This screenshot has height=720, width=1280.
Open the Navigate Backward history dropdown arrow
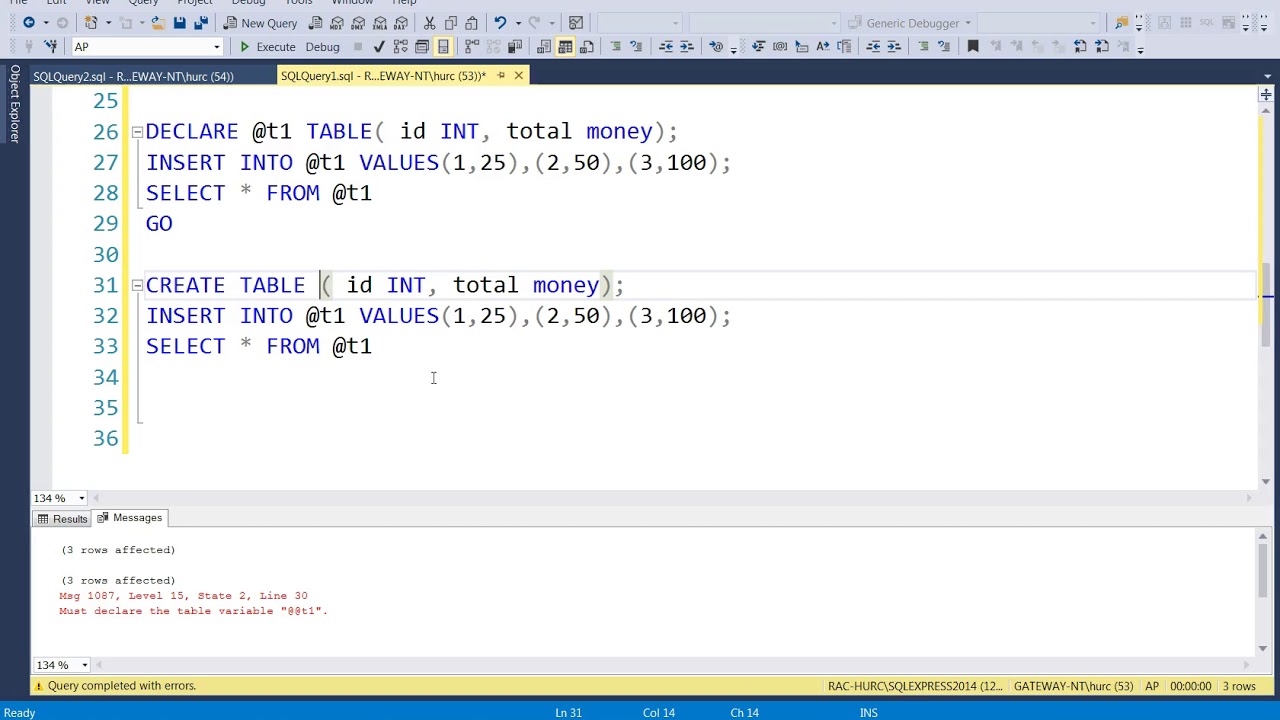45,23
